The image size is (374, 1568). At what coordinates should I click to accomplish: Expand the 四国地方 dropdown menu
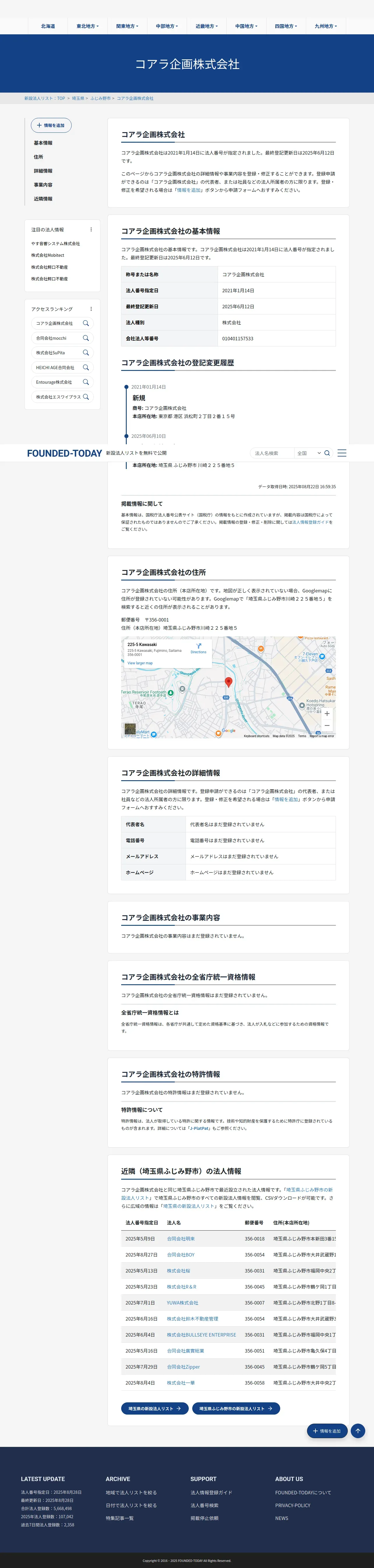[x=286, y=26]
